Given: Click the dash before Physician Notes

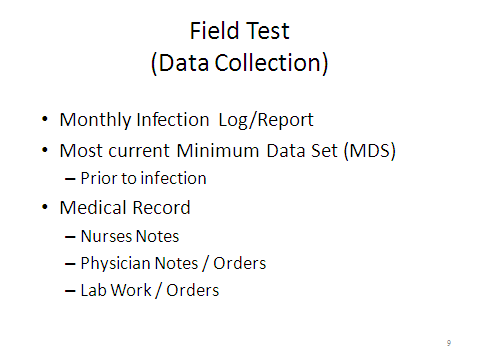Looking at the screenshot, I should pyautogui.click(x=70, y=264).
